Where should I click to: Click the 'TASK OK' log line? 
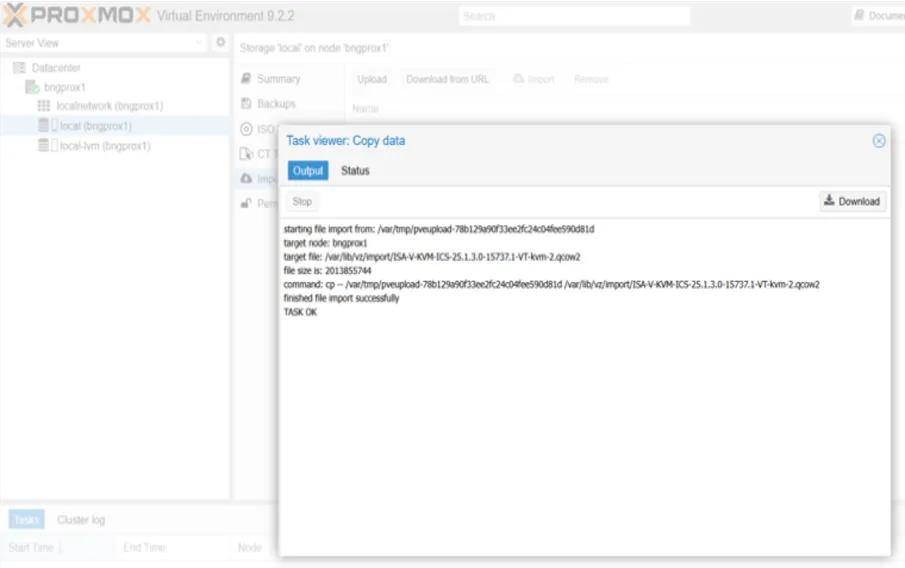300,312
